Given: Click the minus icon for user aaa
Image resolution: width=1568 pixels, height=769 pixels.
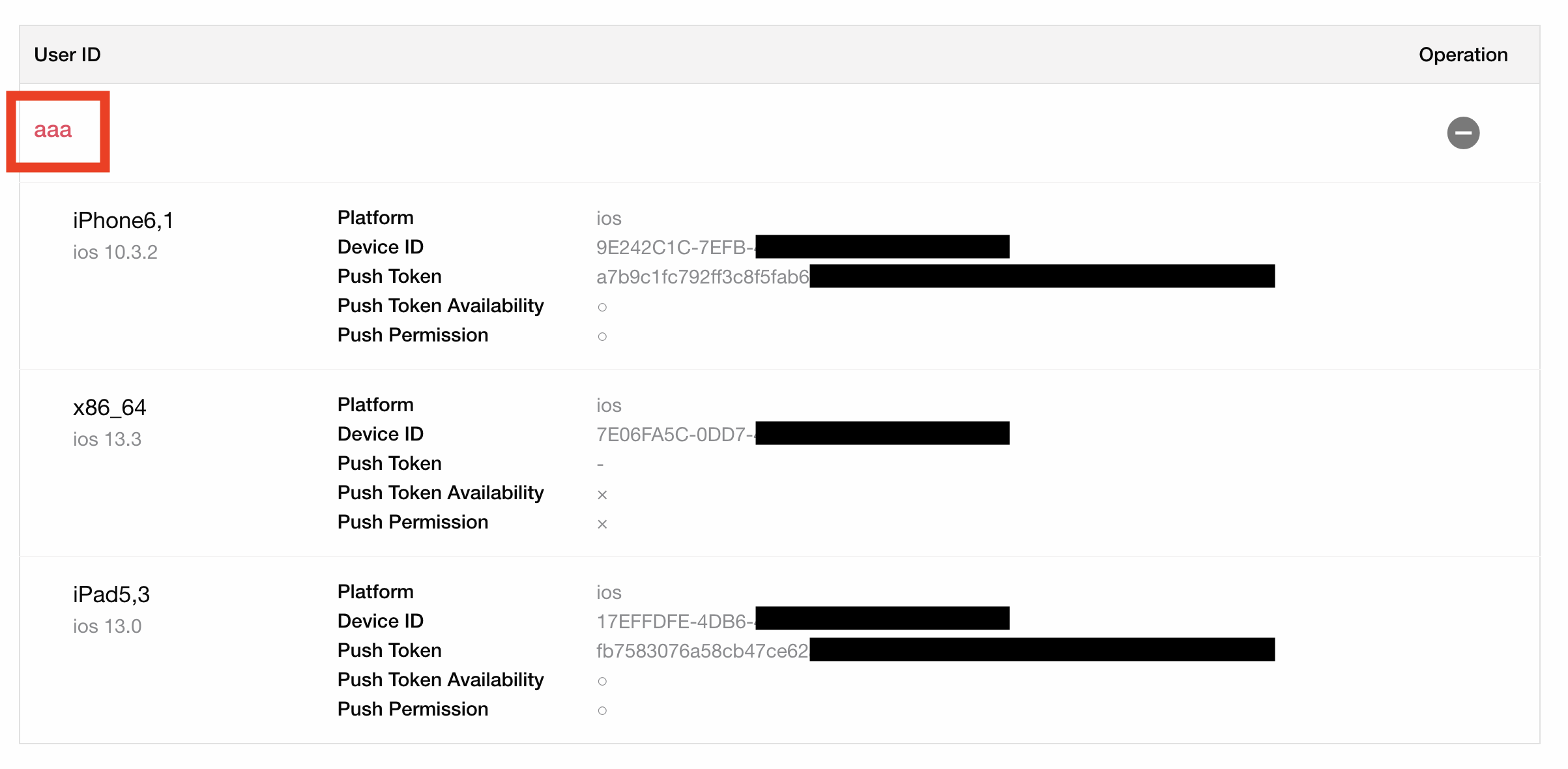Looking at the screenshot, I should 1463,133.
